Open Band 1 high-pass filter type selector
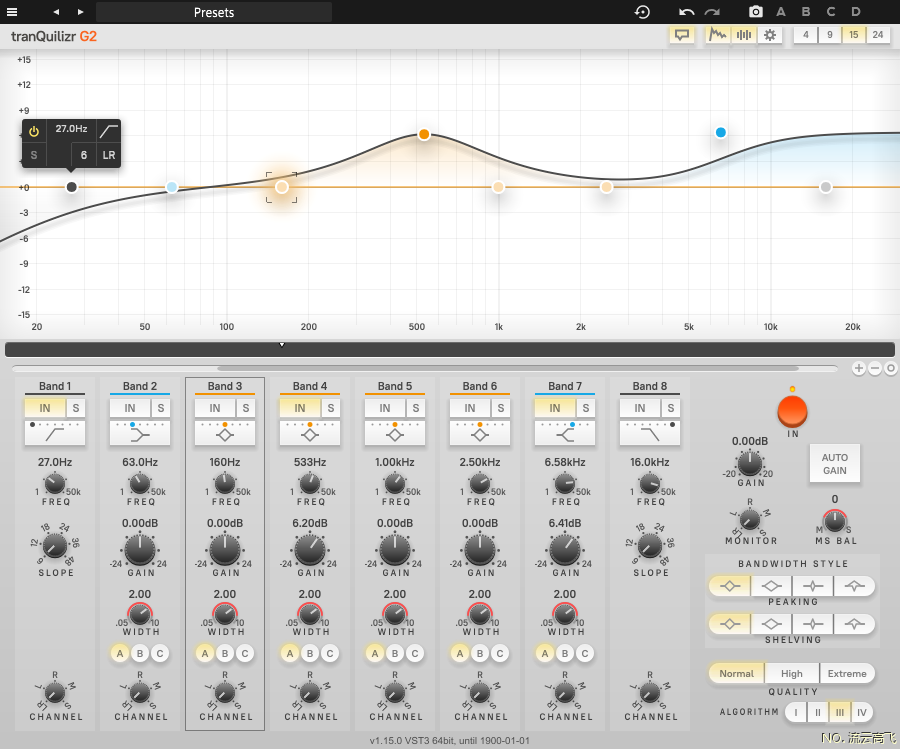900x749 pixels. [55, 433]
